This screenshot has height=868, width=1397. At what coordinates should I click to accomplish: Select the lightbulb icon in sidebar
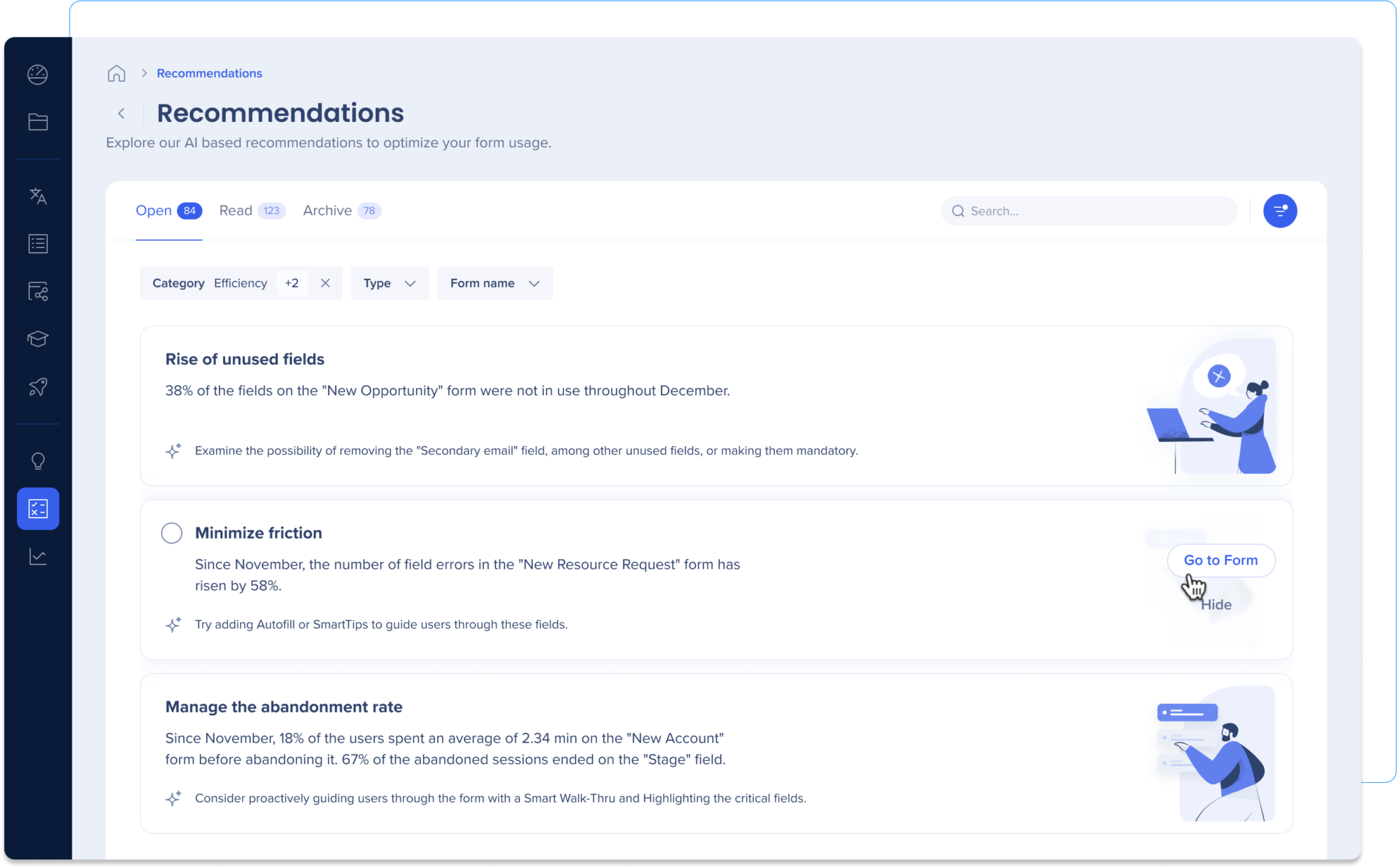[x=37, y=460]
